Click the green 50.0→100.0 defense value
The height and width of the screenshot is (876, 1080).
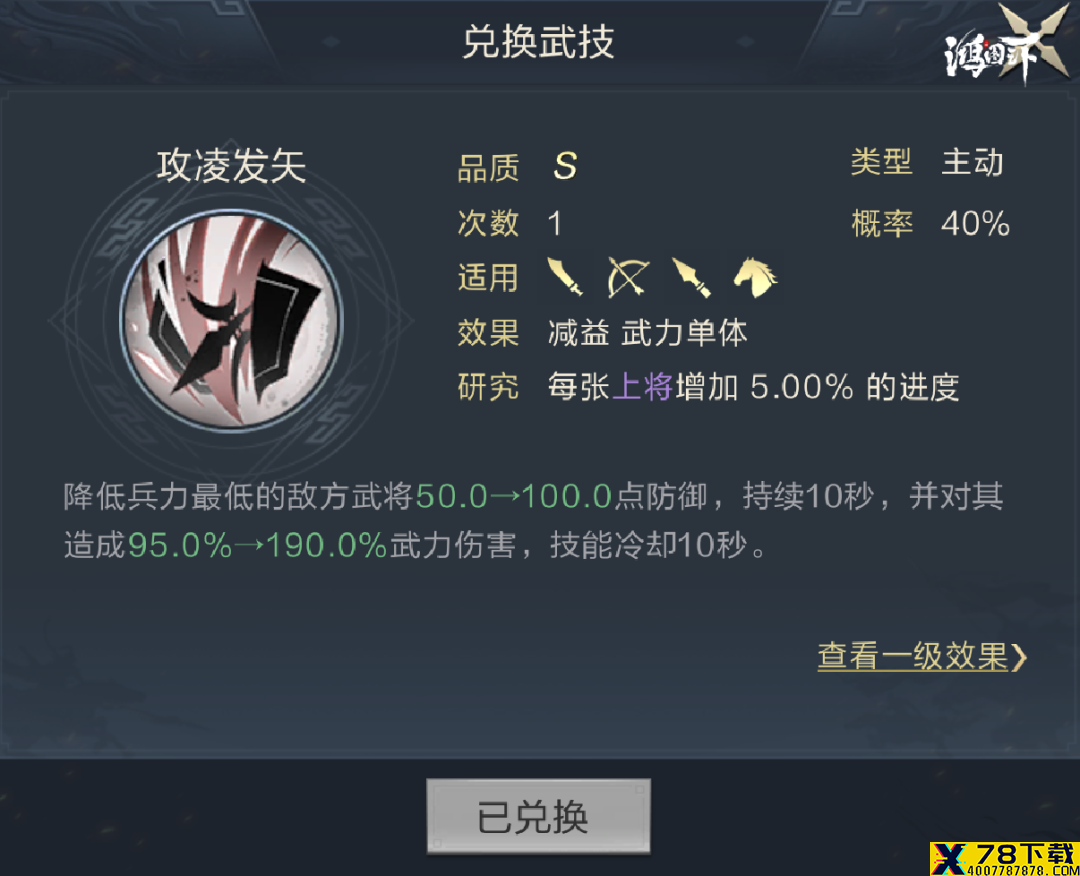click(514, 496)
